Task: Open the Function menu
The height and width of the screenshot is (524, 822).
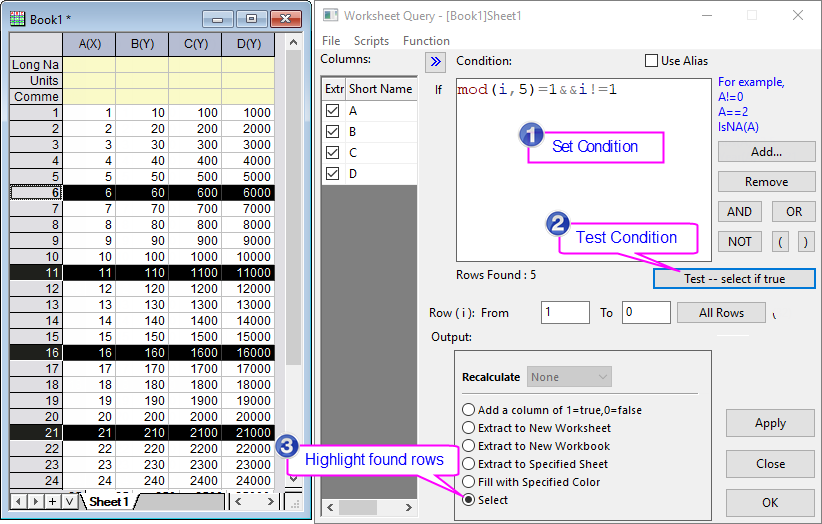Action: (426, 41)
